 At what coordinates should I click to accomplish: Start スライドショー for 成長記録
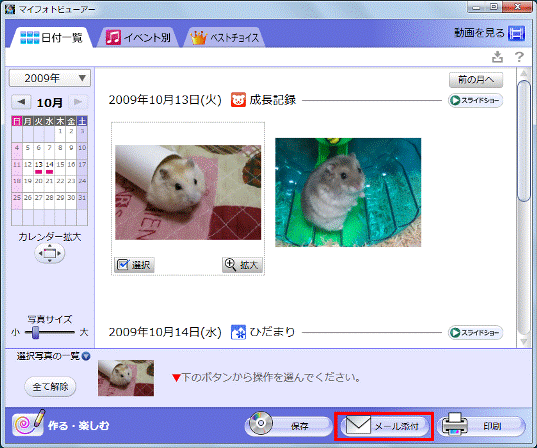[x=475, y=100]
